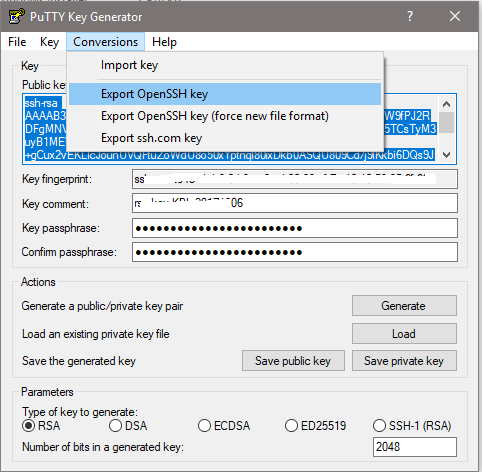
Task: Click public key box scroll up arrow
Action: pos(446,104)
